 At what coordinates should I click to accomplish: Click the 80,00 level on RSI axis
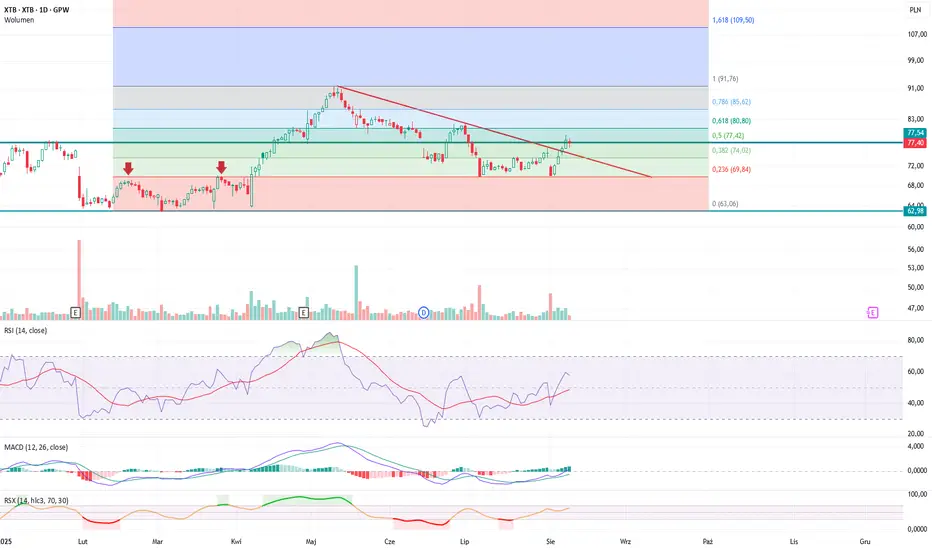[x=916, y=341]
